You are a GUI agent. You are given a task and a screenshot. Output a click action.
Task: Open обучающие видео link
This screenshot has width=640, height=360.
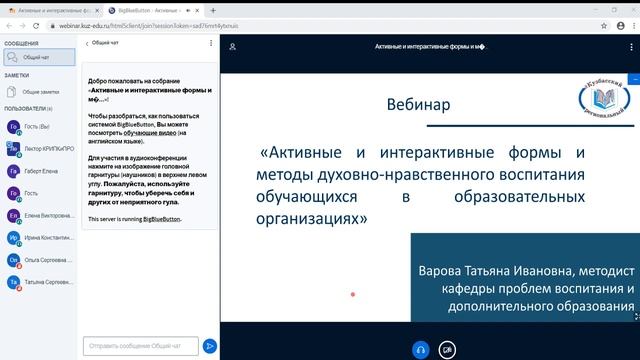point(150,133)
